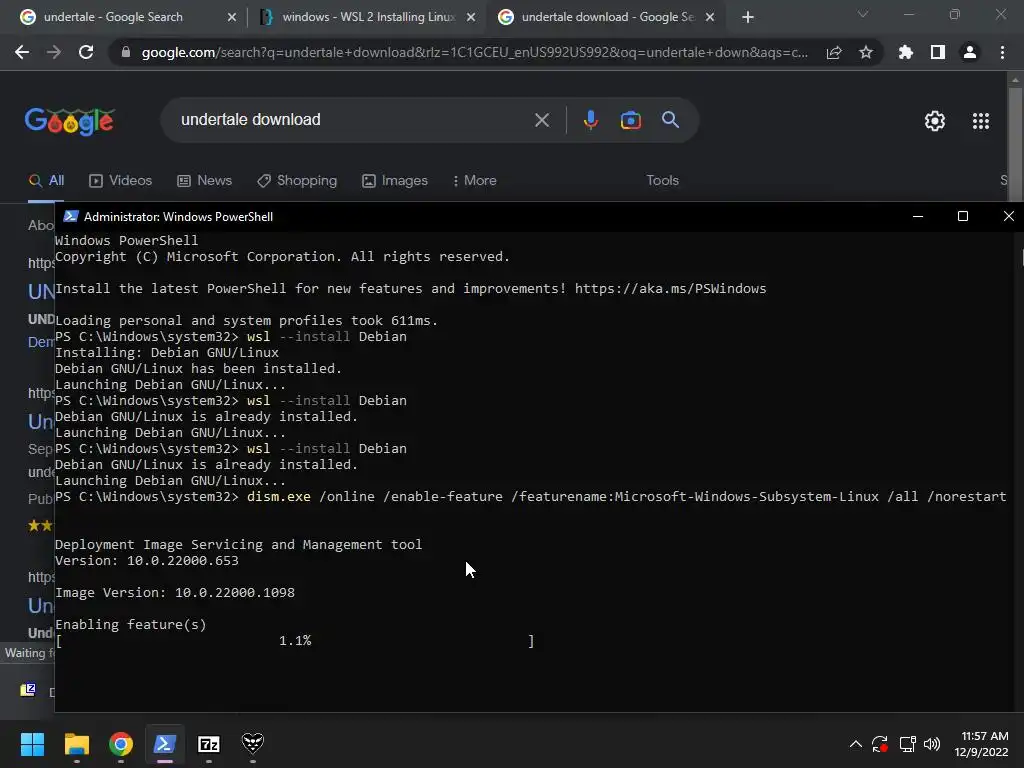Go forward in Chrome browser history
This screenshot has width=1024, height=768.
54,52
